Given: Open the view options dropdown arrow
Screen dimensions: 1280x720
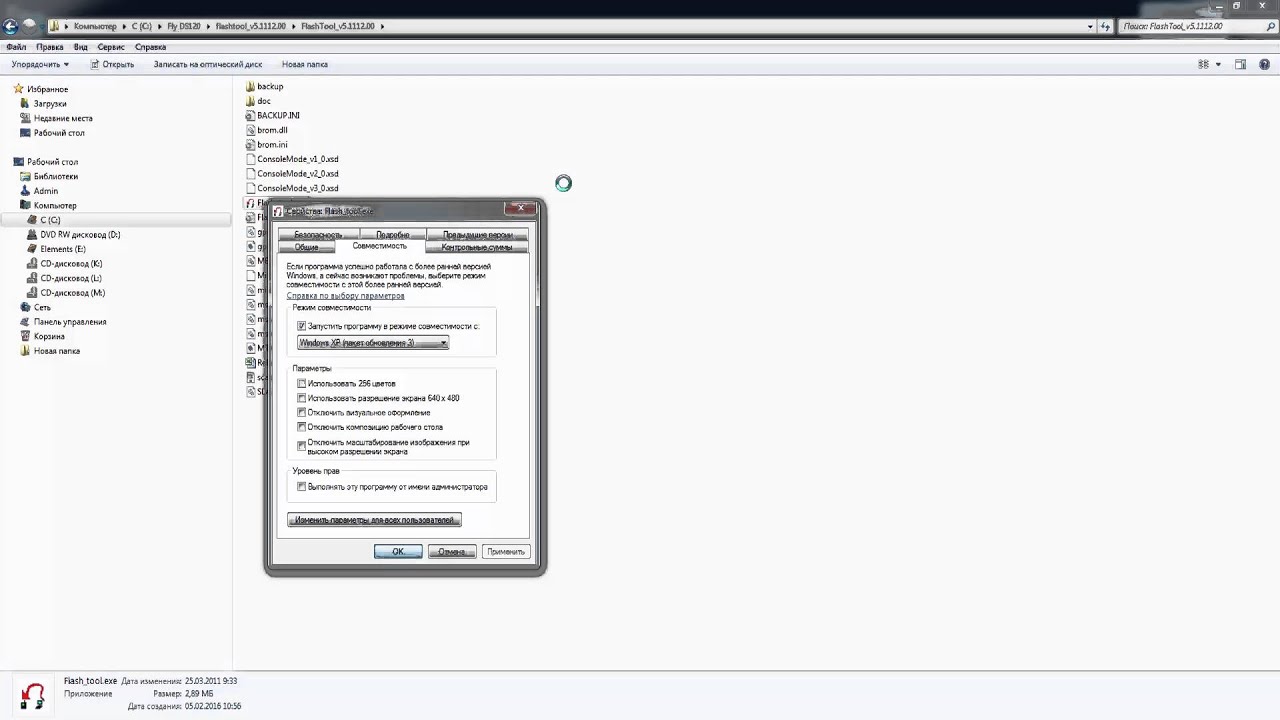Looking at the screenshot, I should tap(1218, 64).
